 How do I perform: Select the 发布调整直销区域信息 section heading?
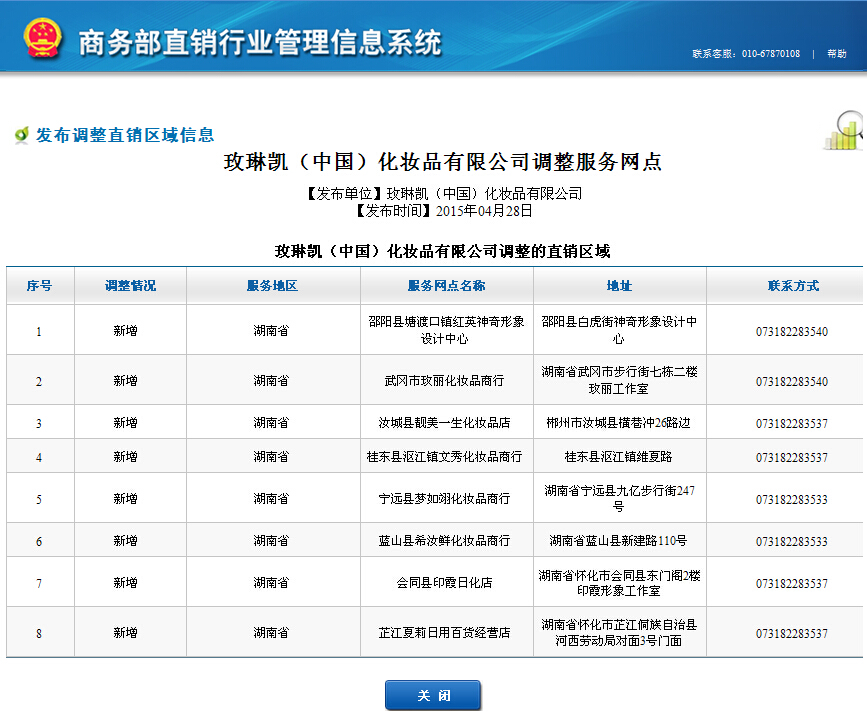point(125,135)
